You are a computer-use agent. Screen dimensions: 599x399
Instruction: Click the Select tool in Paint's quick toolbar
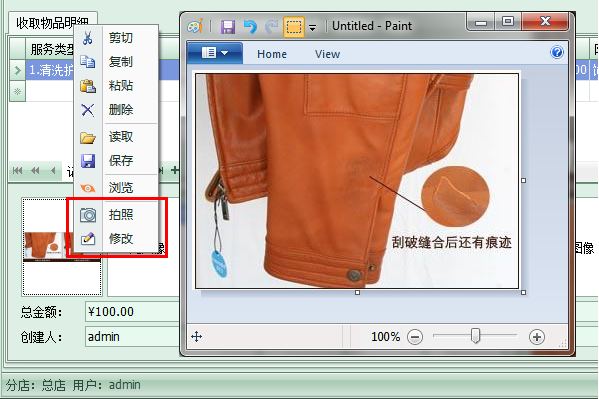coord(294,27)
